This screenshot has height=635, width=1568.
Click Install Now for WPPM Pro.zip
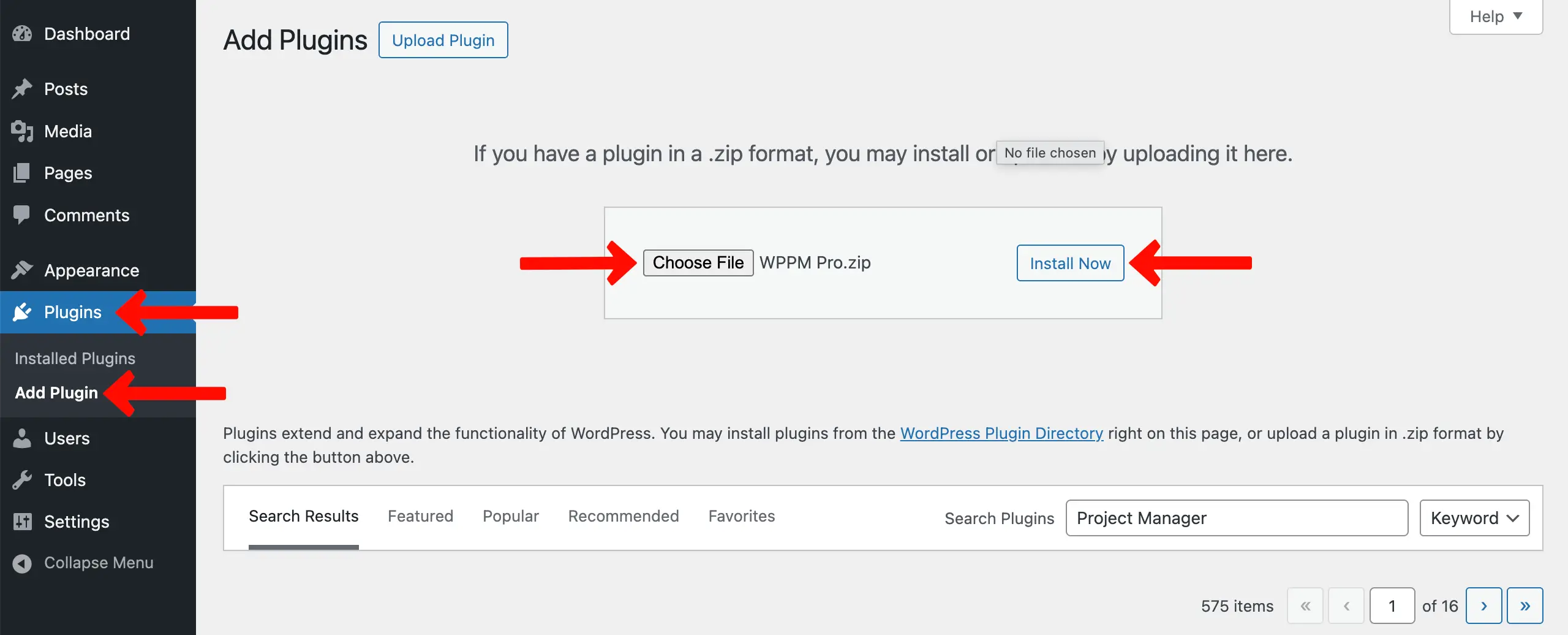tap(1070, 262)
